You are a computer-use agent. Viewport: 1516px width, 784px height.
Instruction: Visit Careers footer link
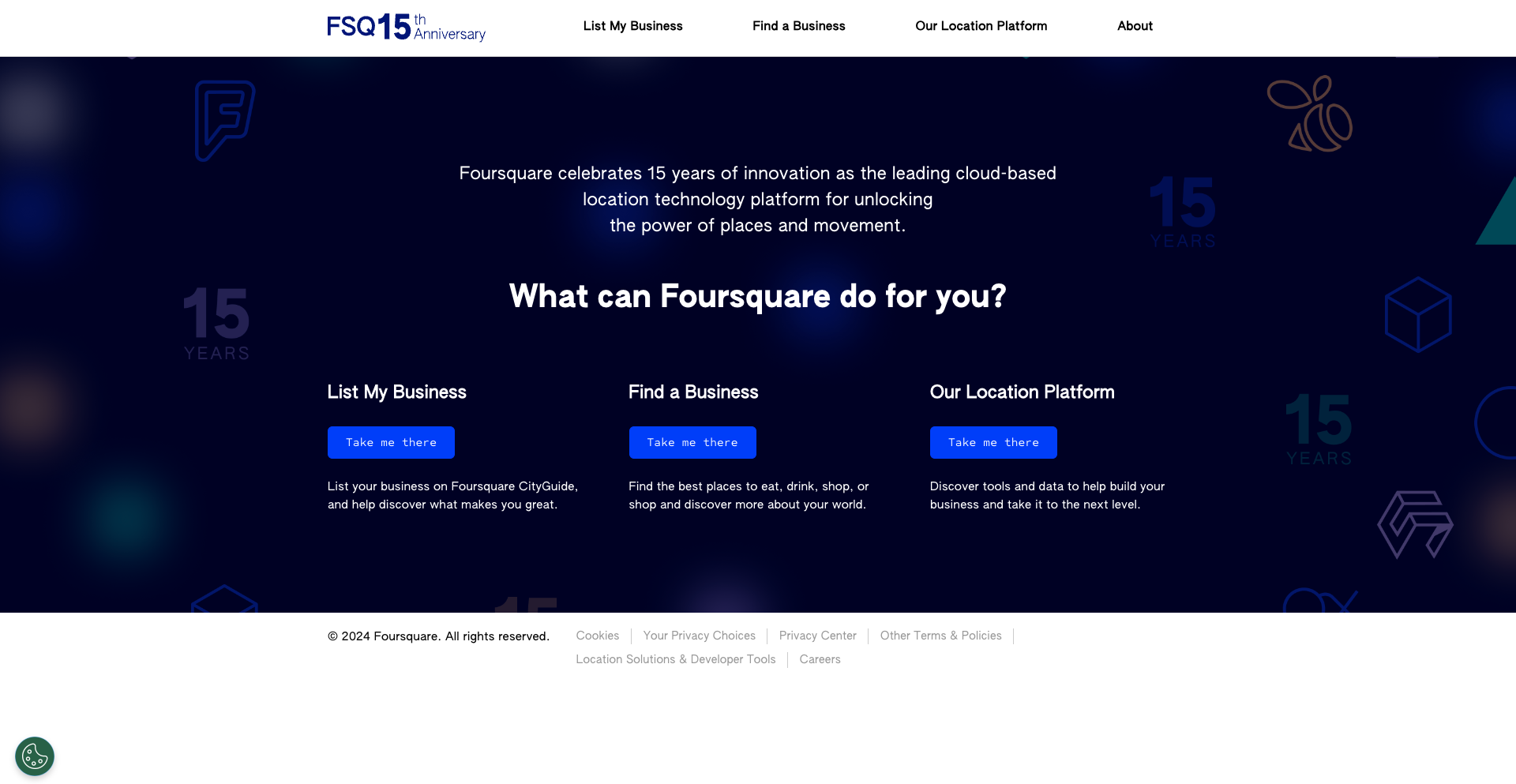[820, 659]
